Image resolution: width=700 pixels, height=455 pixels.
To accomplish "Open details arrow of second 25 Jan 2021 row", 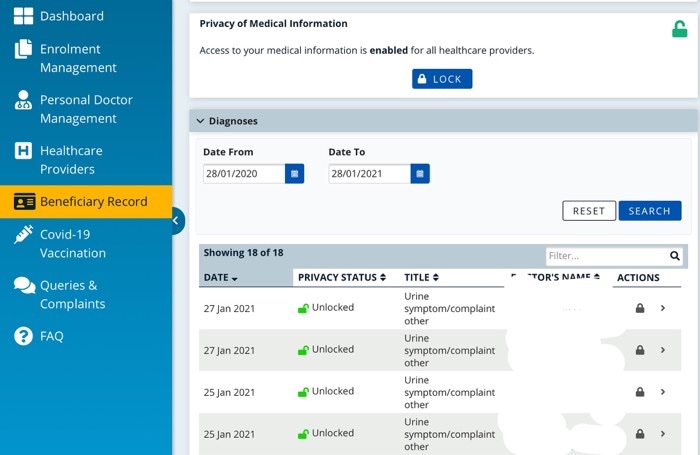I will tap(663, 434).
